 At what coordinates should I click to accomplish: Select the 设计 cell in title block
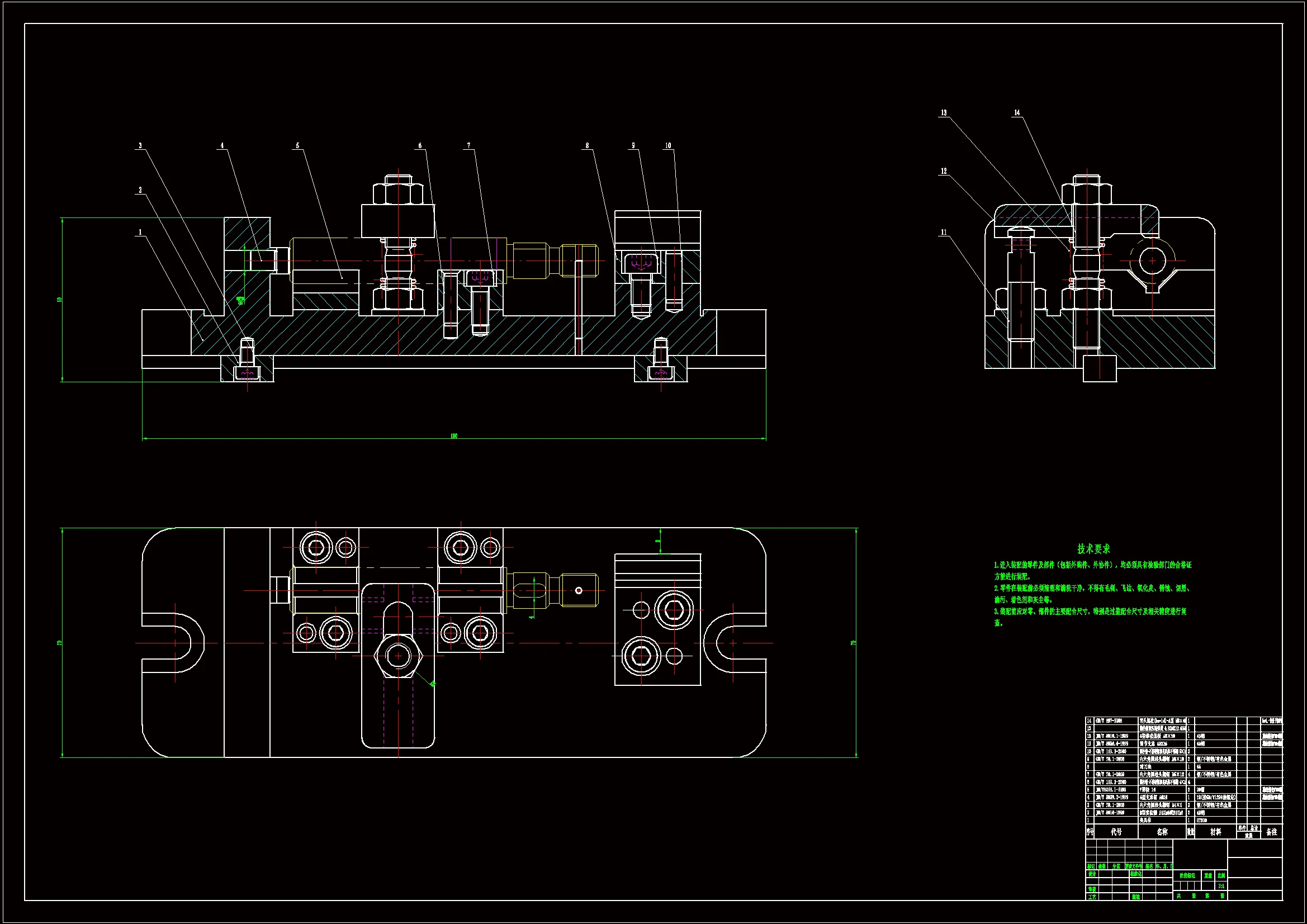[1092, 874]
